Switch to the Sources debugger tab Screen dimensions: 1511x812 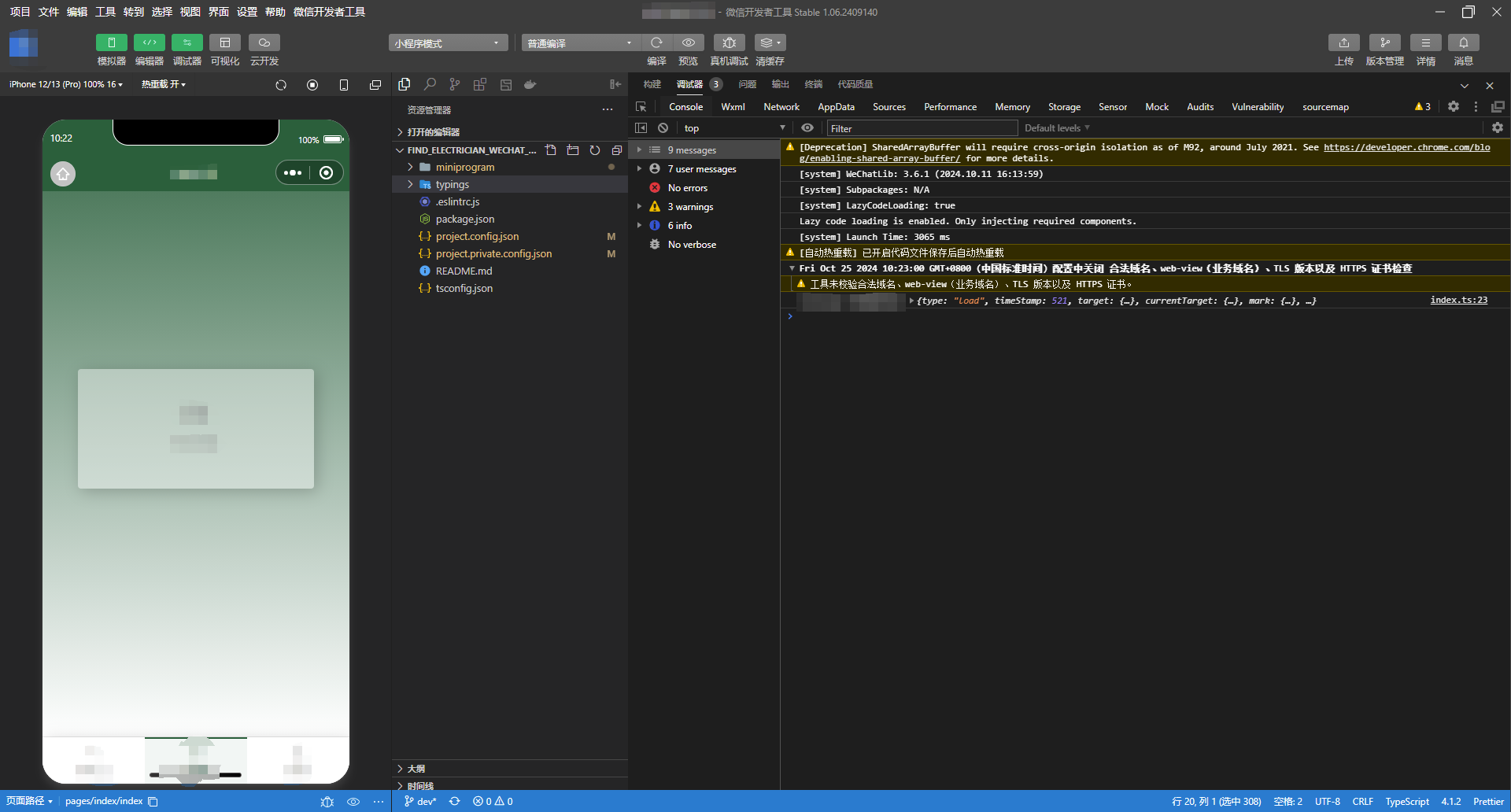click(889, 107)
